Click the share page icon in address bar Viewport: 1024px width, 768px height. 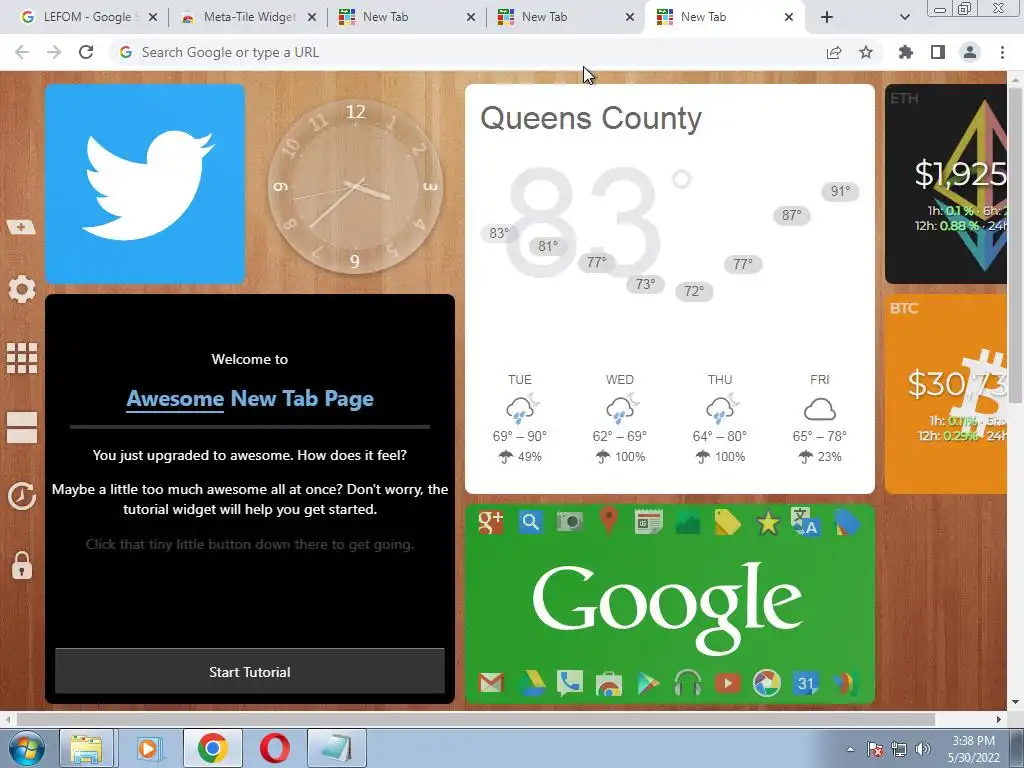(834, 52)
